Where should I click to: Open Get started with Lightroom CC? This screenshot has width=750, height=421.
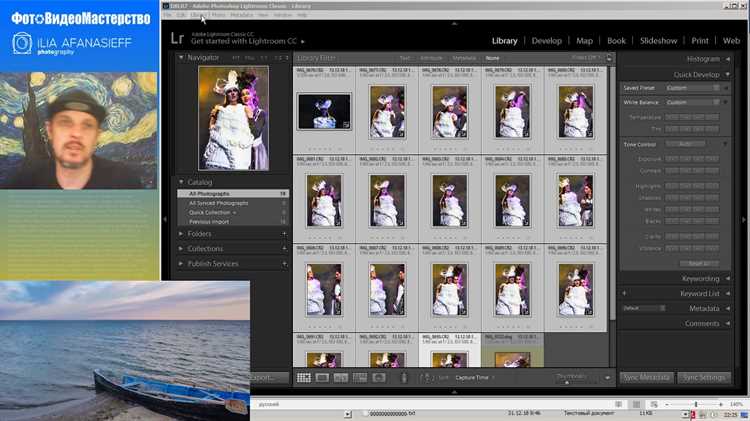pos(243,42)
